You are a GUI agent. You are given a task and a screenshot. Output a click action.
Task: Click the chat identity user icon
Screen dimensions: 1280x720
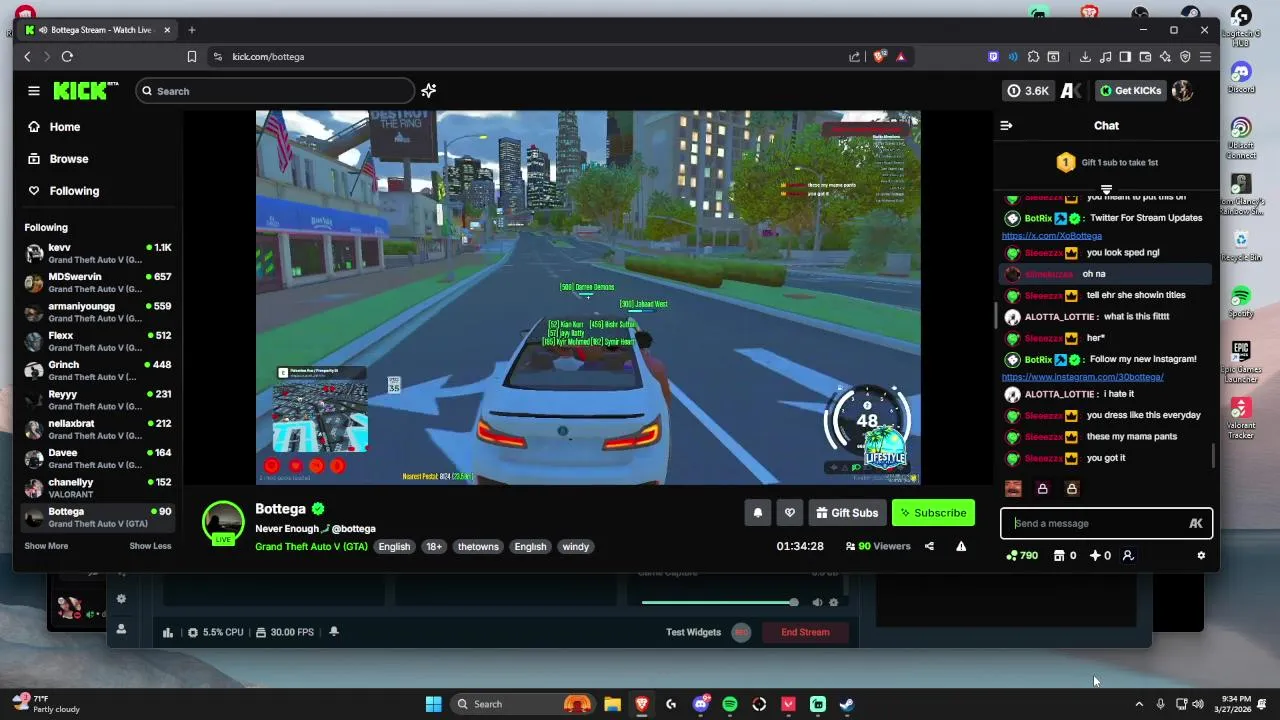pos(1128,555)
